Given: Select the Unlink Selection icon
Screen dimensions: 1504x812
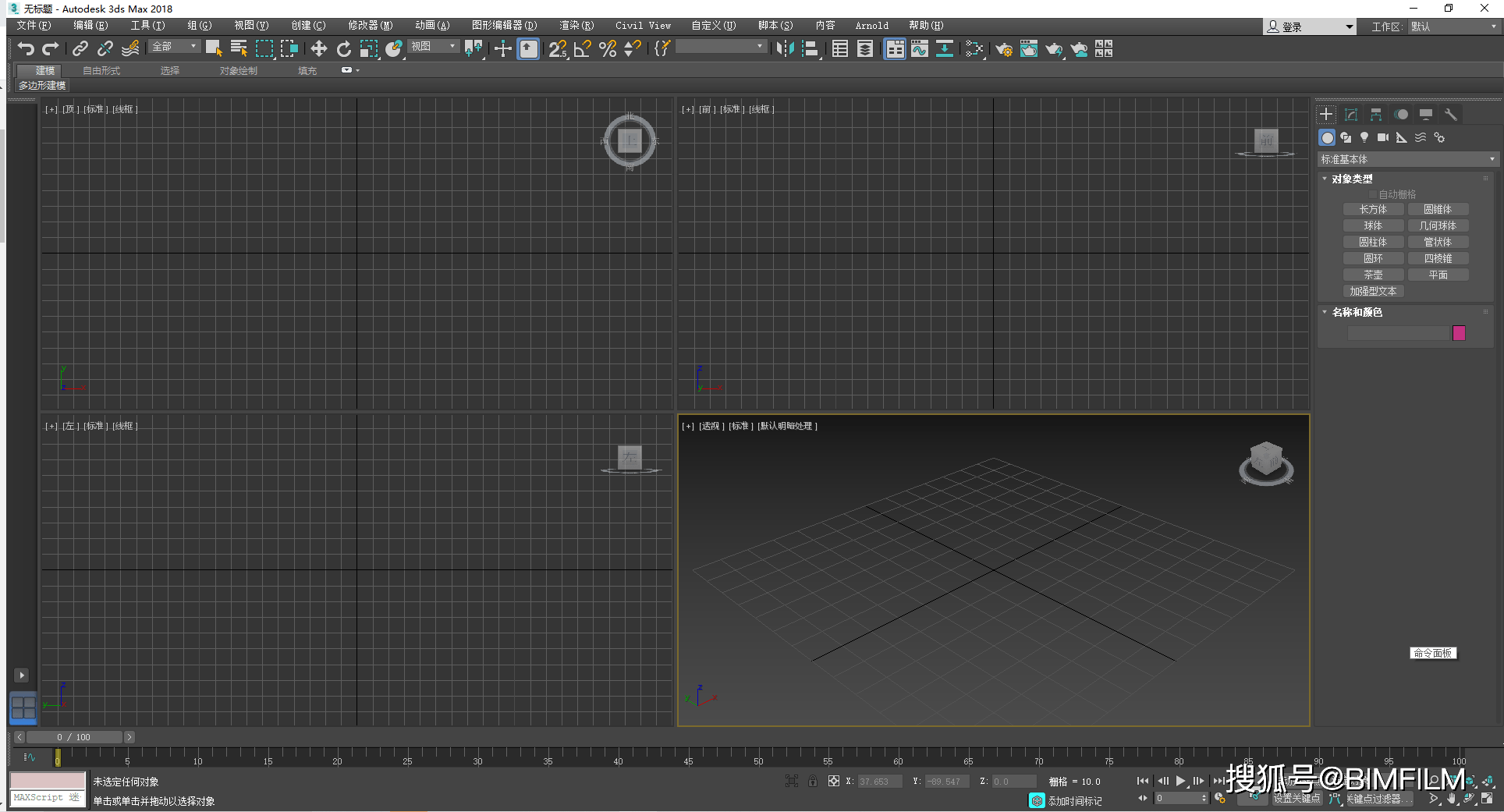Looking at the screenshot, I should pos(105,49).
